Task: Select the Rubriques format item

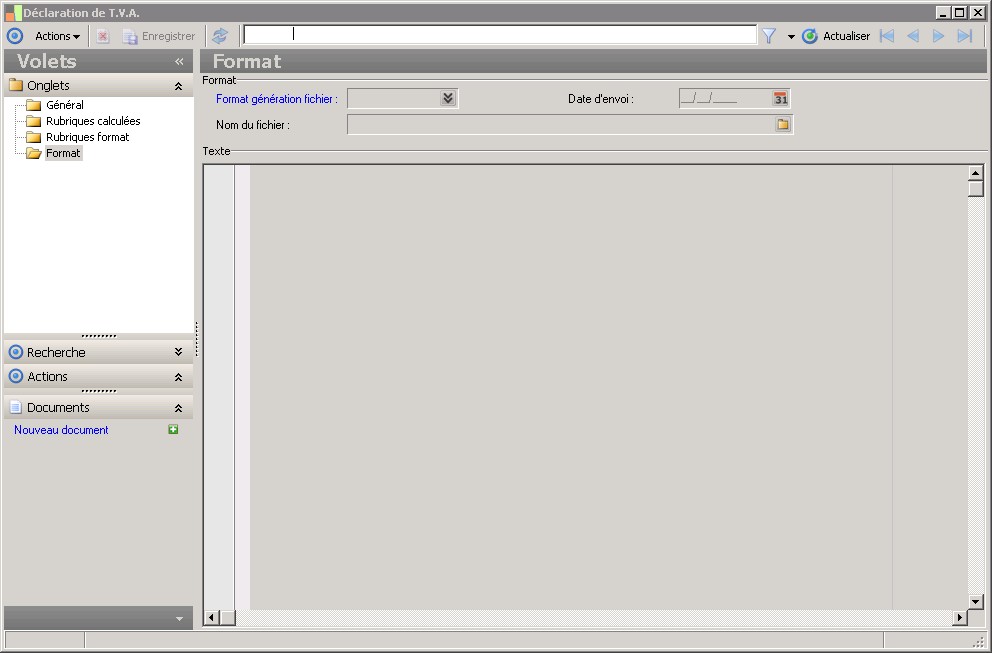Action: (x=87, y=137)
